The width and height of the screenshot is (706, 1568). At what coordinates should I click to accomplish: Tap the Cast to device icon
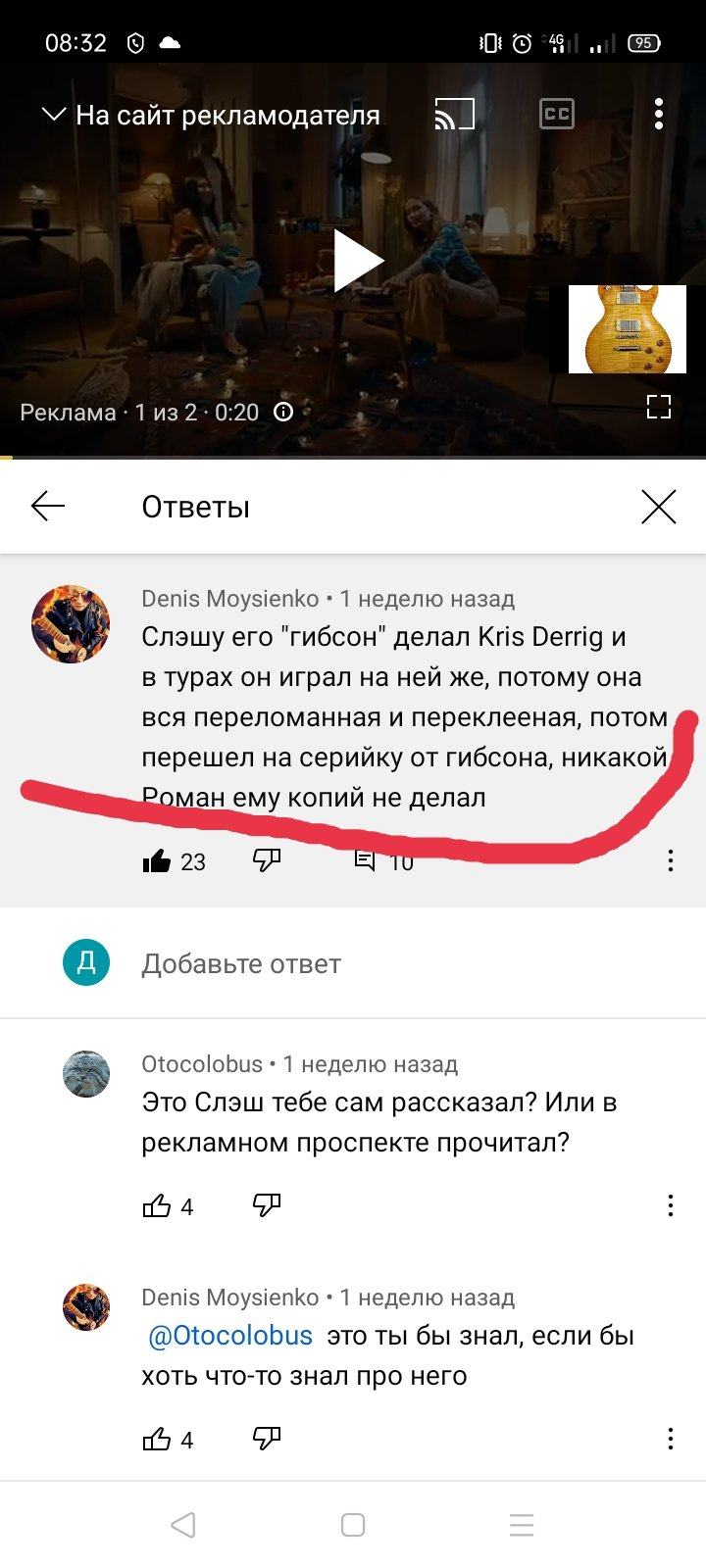tap(454, 115)
